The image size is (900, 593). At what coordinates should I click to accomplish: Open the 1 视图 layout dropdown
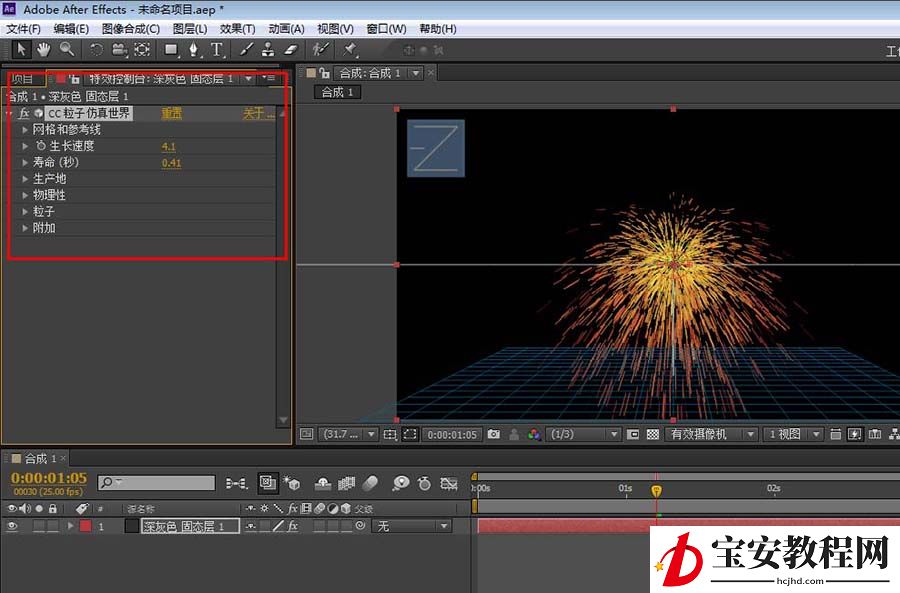click(x=794, y=435)
